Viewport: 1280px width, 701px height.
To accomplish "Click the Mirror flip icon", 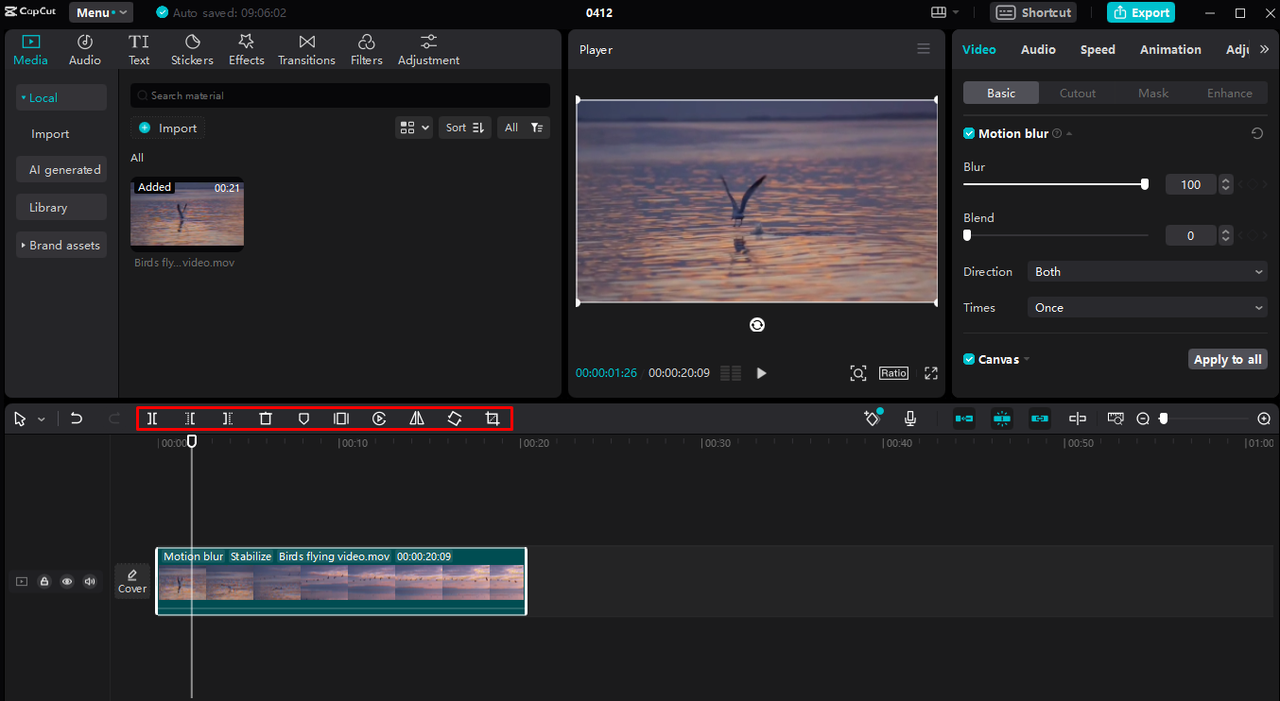I will click(x=417, y=419).
